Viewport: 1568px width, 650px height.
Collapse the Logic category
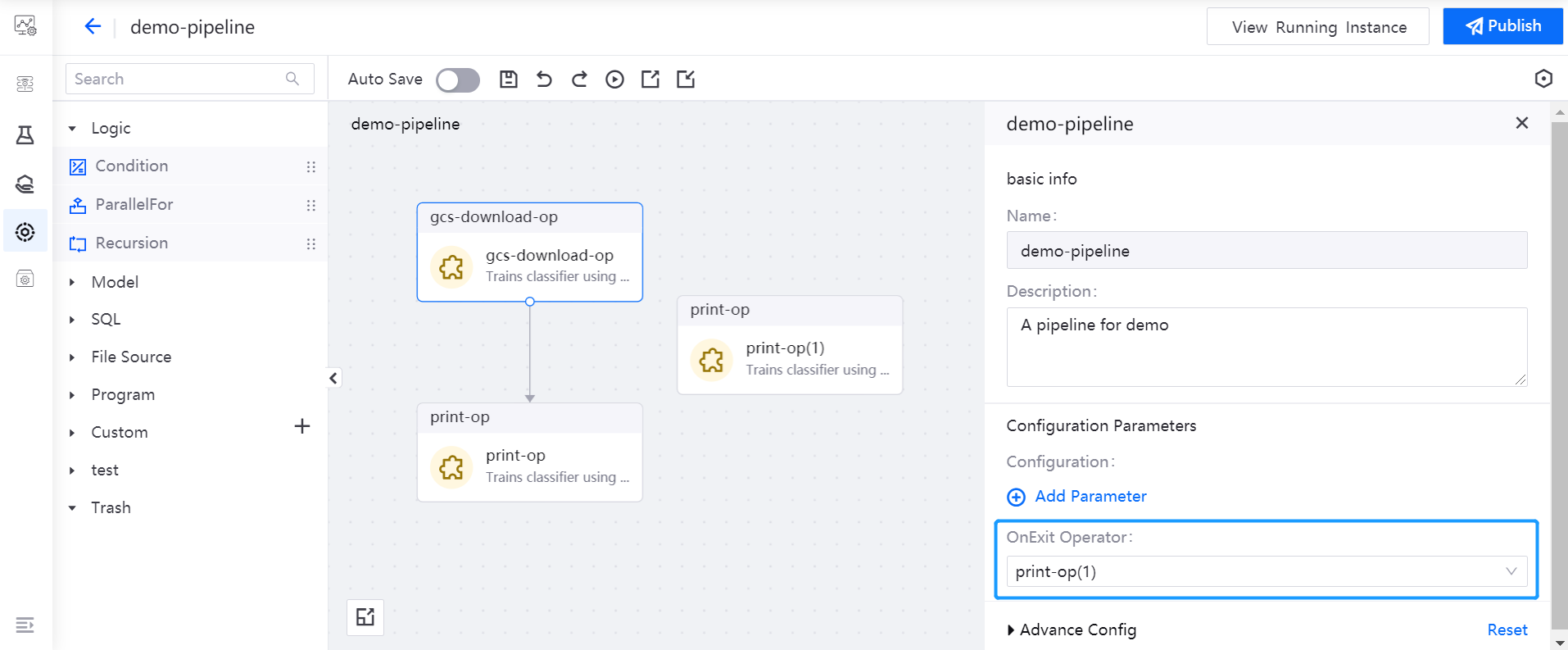(x=72, y=129)
